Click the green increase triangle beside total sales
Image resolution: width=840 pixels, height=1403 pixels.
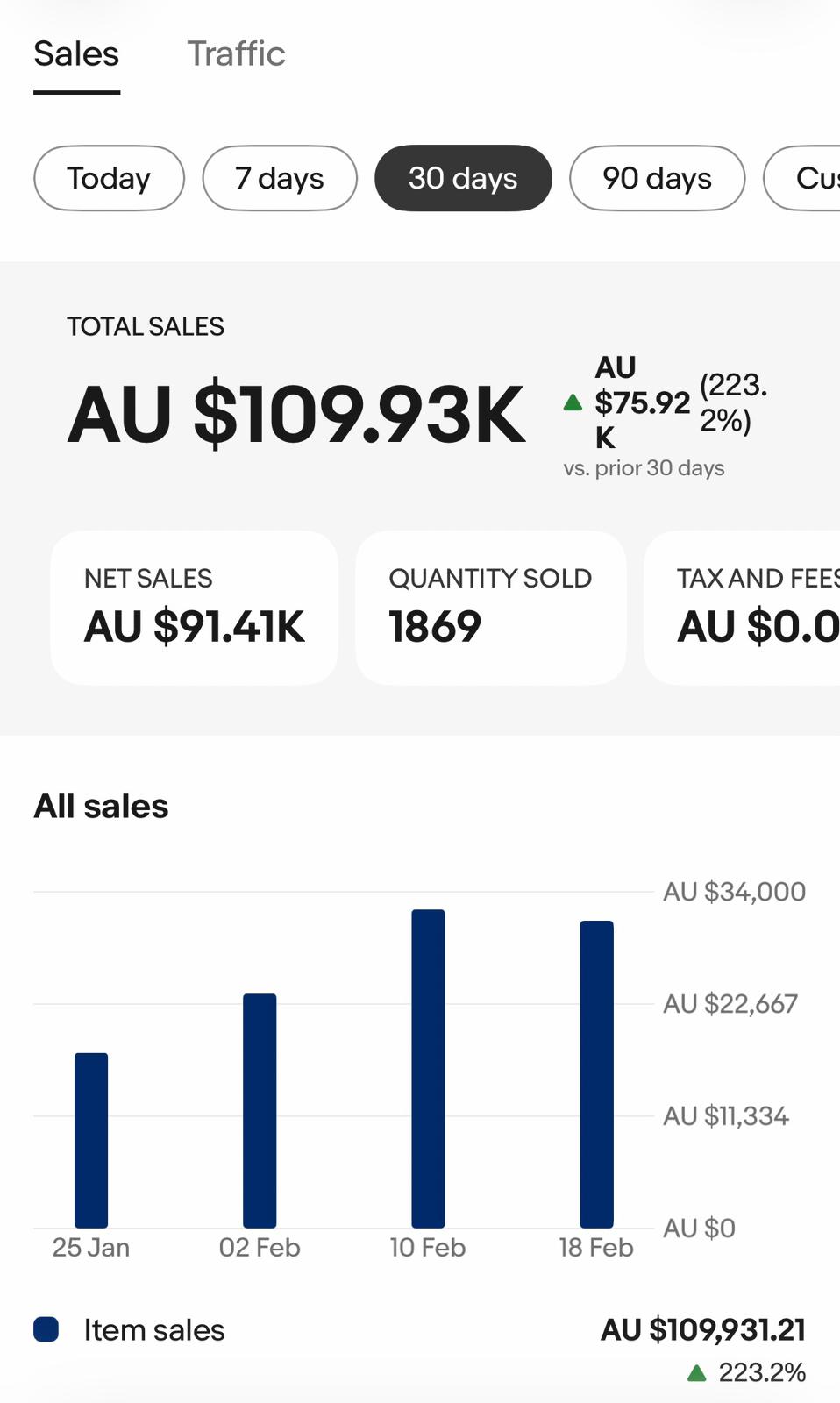click(573, 402)
